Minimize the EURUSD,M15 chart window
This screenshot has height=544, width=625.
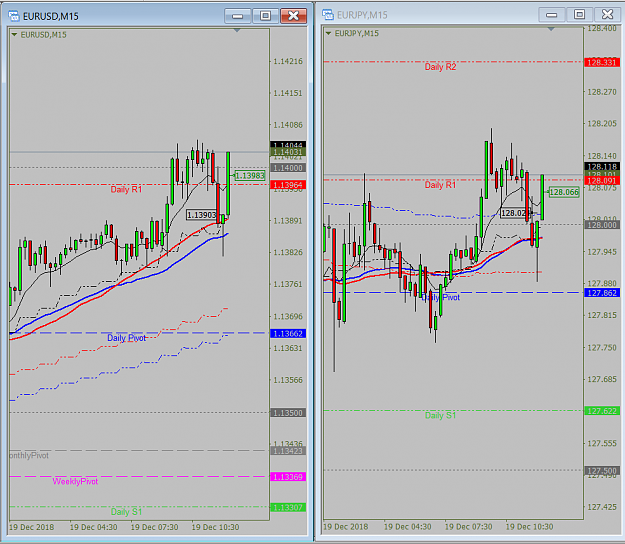238,16
